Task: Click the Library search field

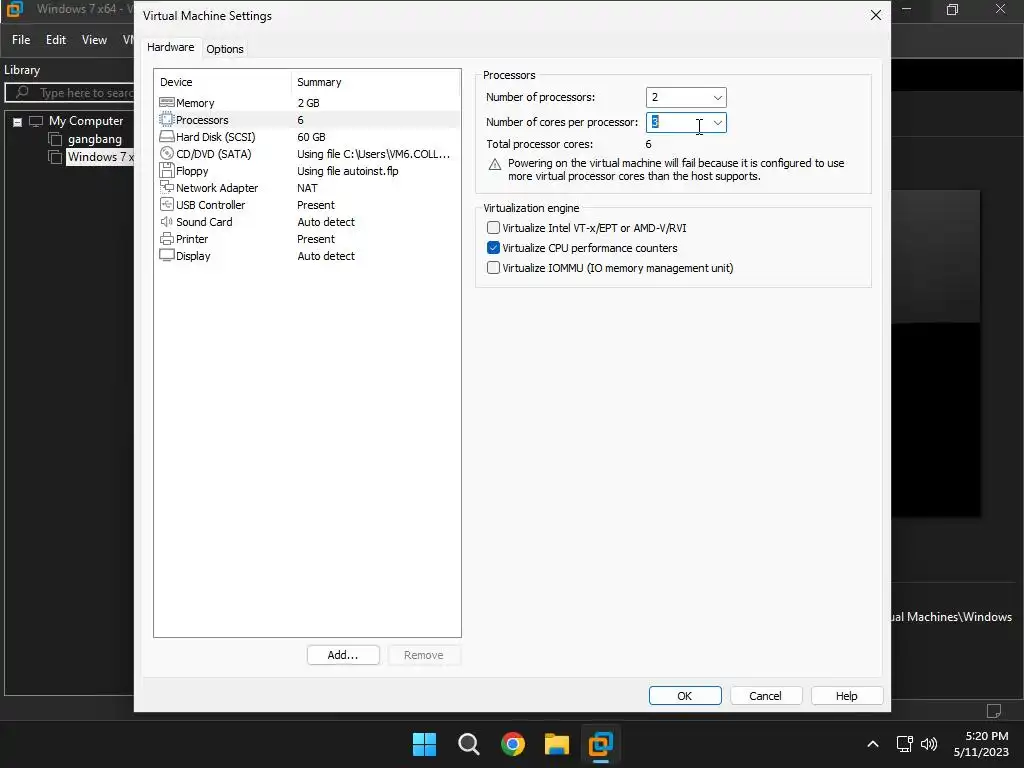Action: pyautogui.click(x=69, y=93)
